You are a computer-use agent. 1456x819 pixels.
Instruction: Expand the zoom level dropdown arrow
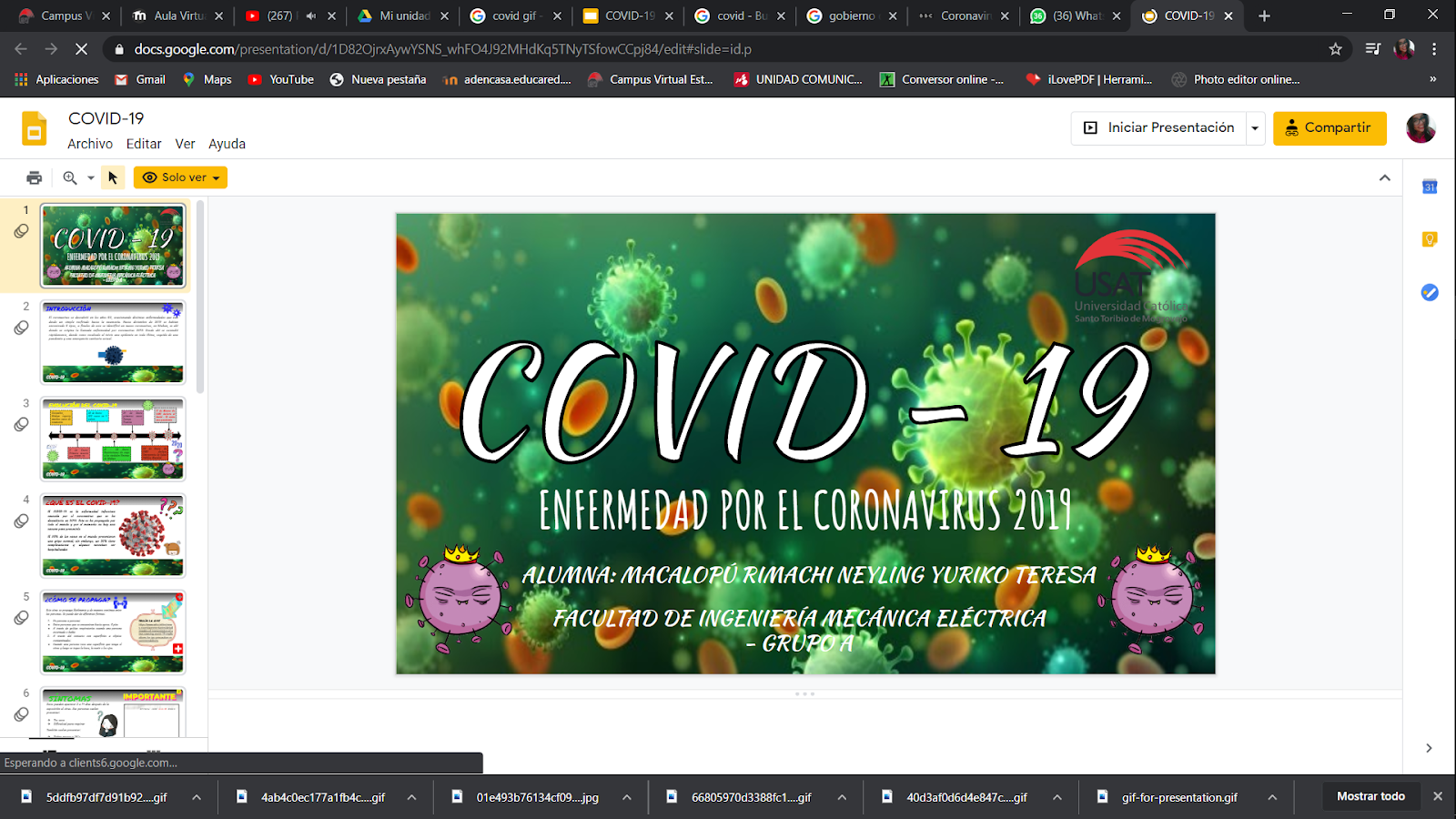[91, 178]
